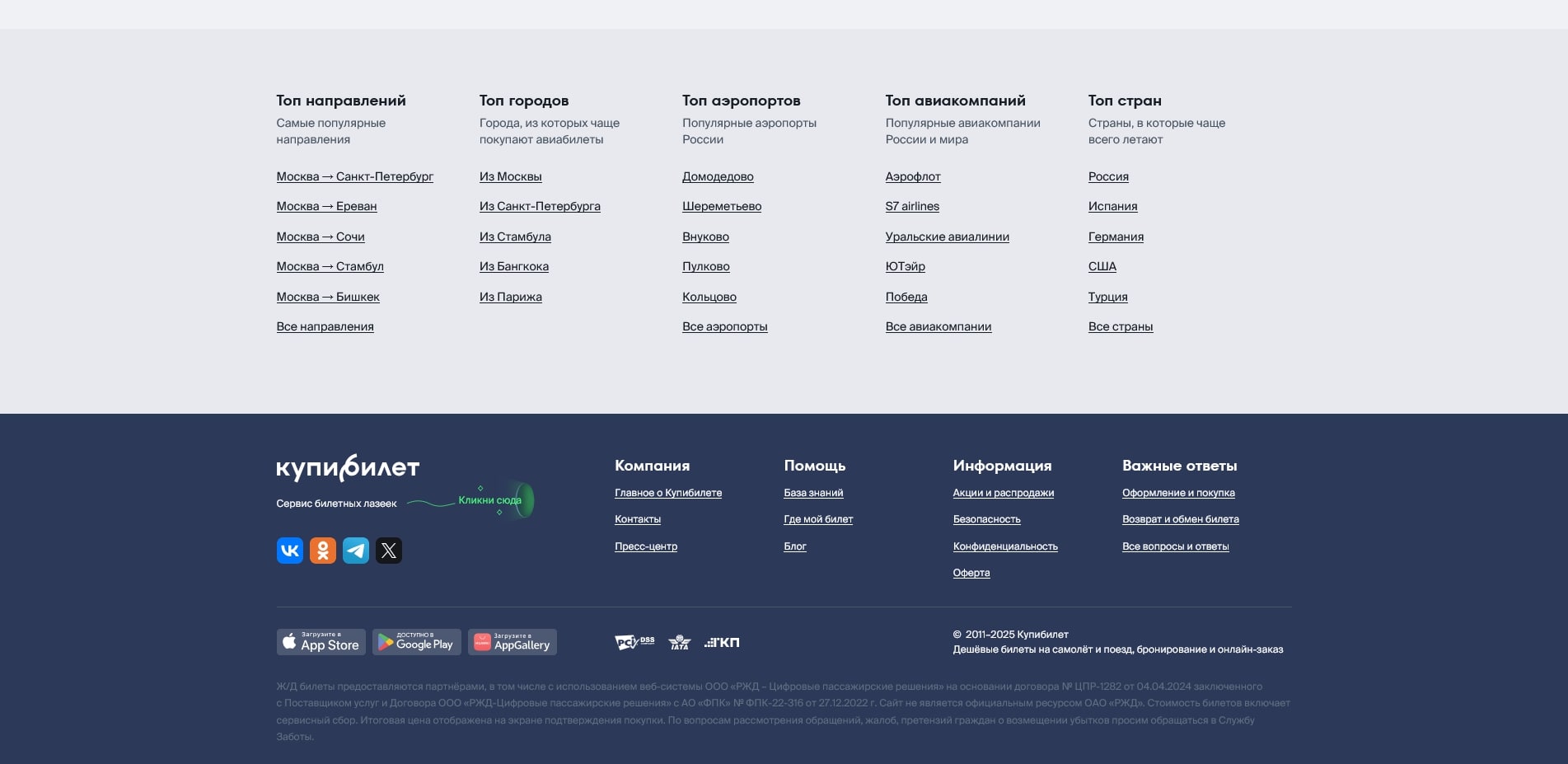The width and height of the screenshot is (1568, 764).
Task: Open the Telegram channel icon
Action: (356, 551)
